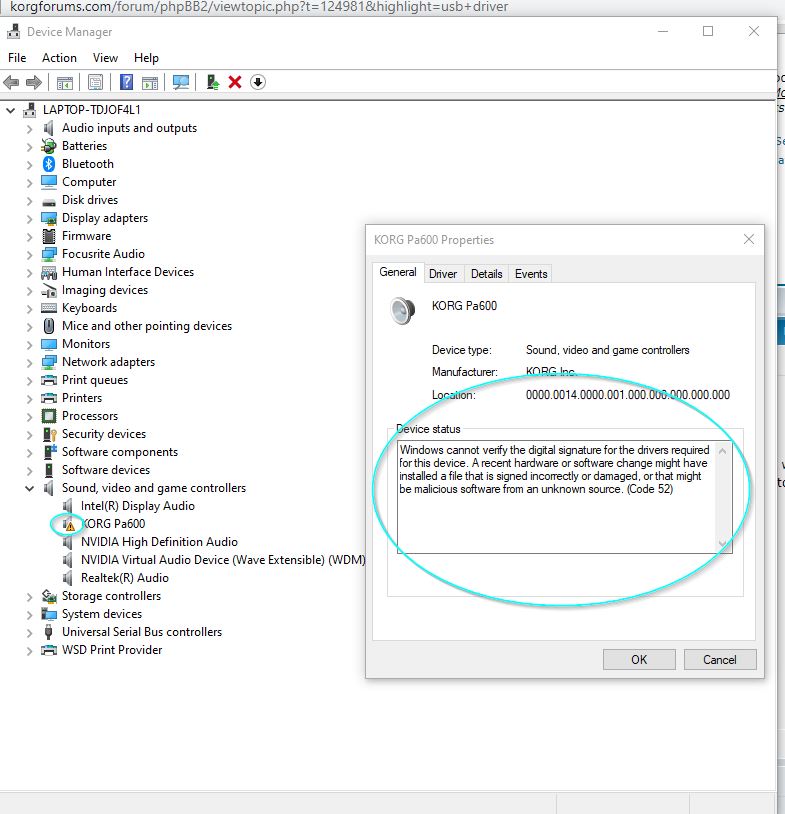Screen dimensions: 785x814
Task: Switch to the Details tab
Action: point(486,274)
